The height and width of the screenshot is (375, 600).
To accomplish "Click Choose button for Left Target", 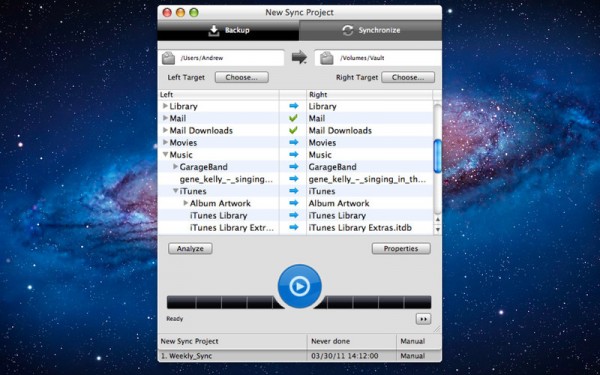I will tap(241, 77).
